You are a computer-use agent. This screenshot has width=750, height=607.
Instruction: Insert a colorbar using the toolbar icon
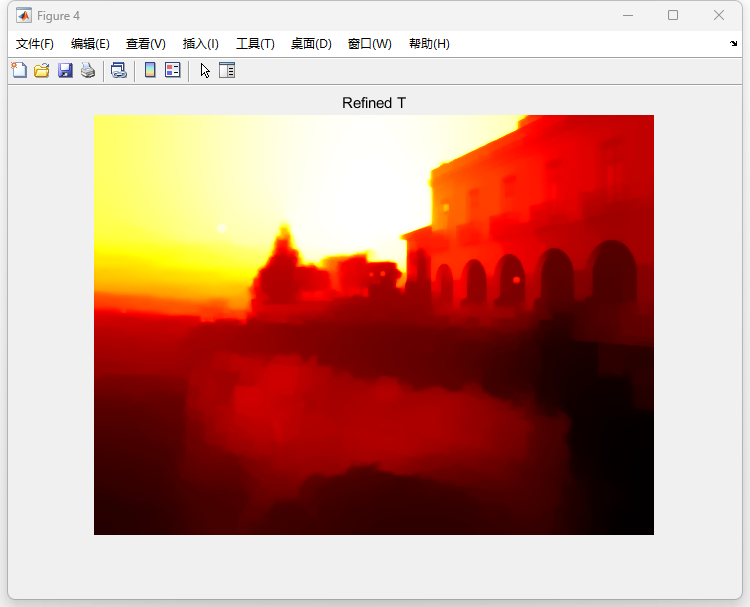(x=150, y=70)
